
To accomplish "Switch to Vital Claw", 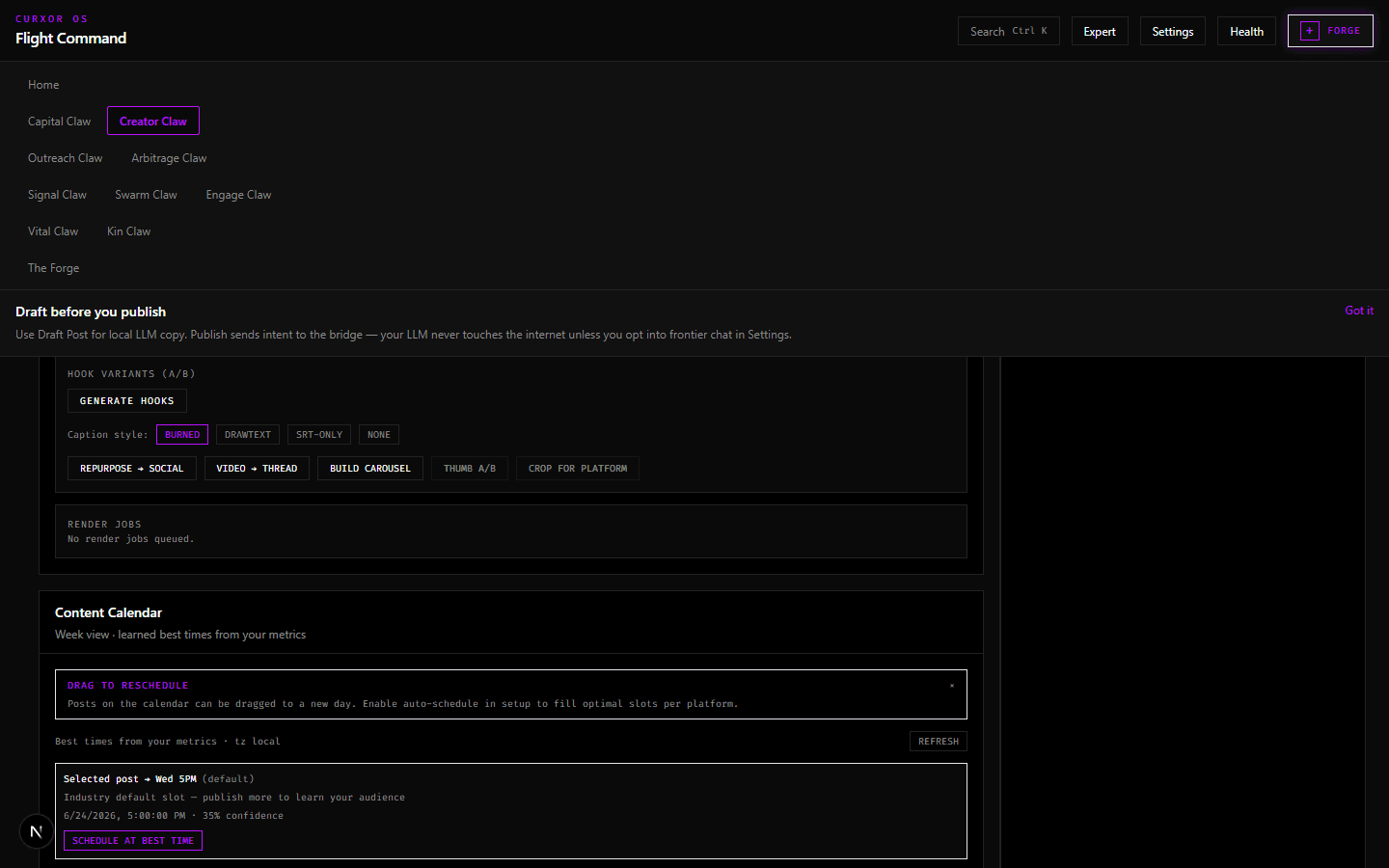I will [x=53, y=231].
